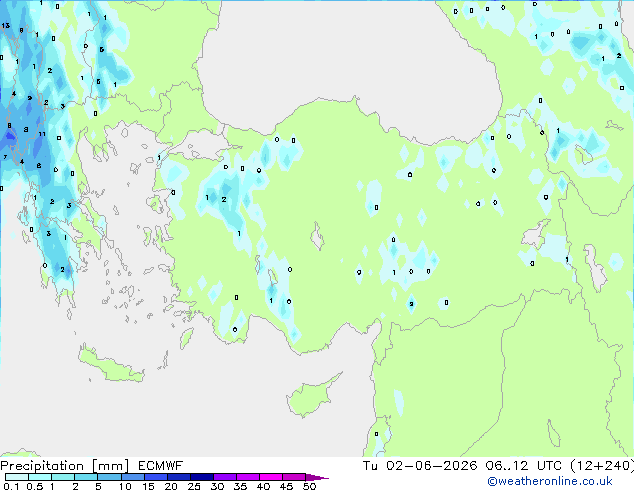Image resolution: width=634 pixels, height=490 pixels.
Task: Click the weatheronline.co.uk copyright link
Action: 549,481
